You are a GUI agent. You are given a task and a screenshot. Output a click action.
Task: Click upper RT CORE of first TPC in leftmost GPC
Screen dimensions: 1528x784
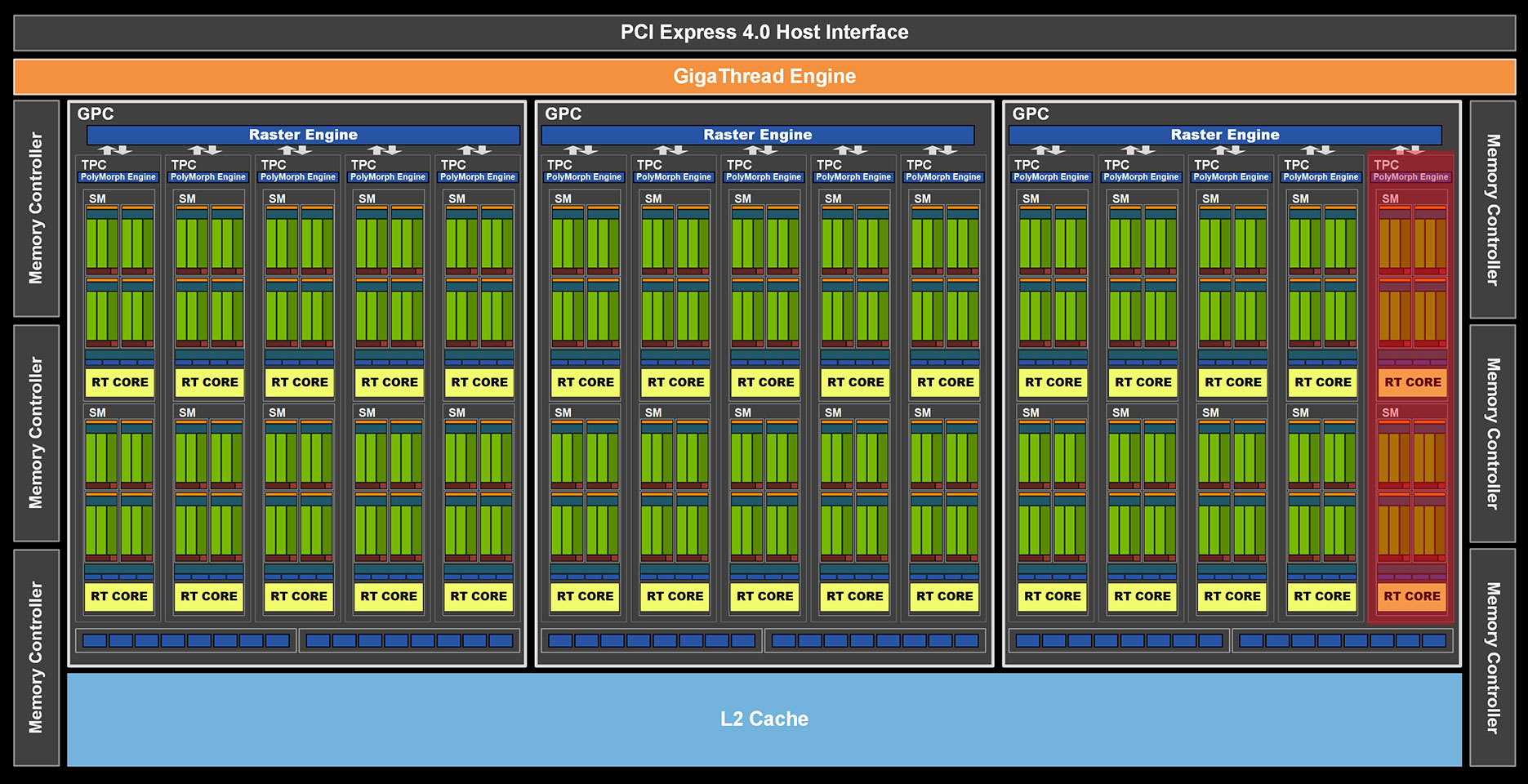[x=120, y=382]
